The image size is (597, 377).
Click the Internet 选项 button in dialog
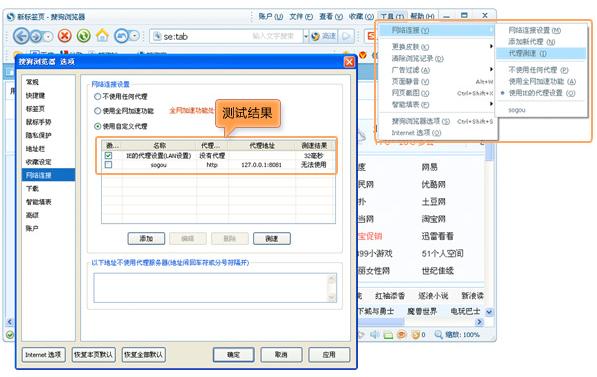tap(43, 355)
